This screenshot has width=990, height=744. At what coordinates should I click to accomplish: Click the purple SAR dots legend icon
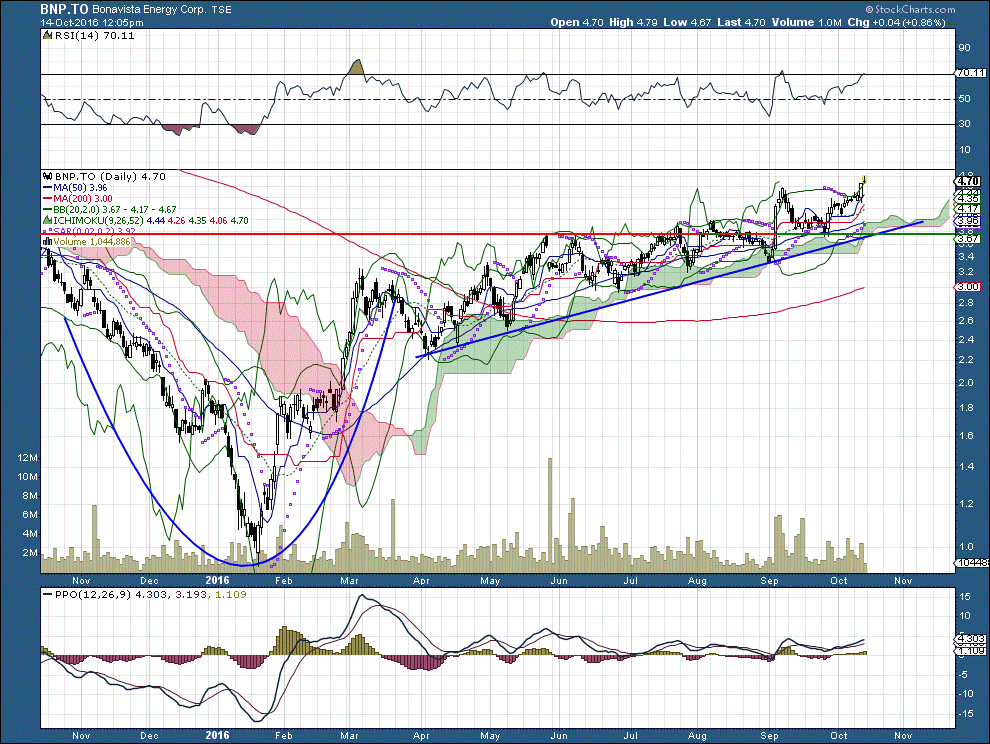[x=47, y=232]
